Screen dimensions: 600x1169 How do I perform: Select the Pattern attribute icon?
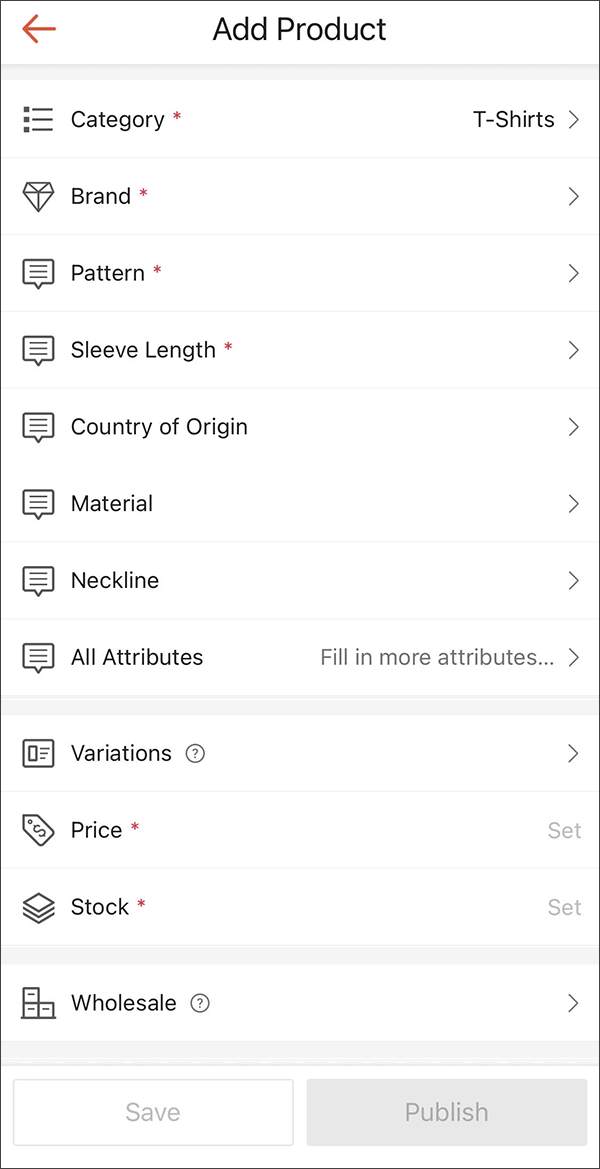(37, 273)
